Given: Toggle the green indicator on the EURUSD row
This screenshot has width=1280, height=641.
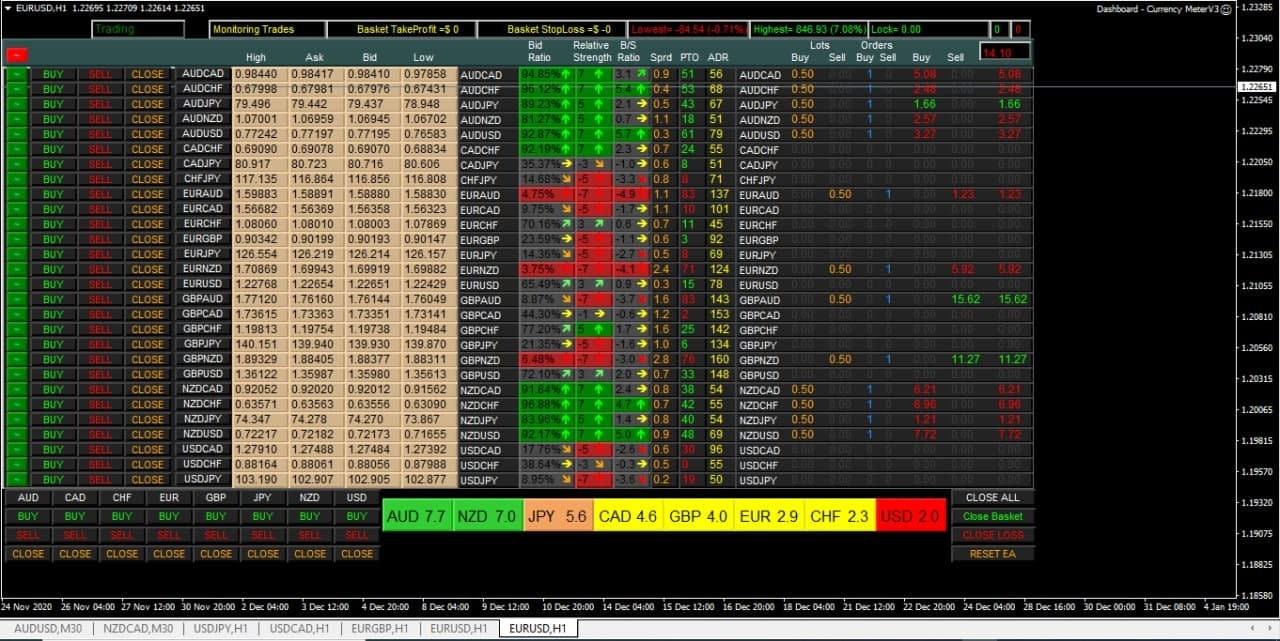Looking at the screenshot, I should coord(18,284).
